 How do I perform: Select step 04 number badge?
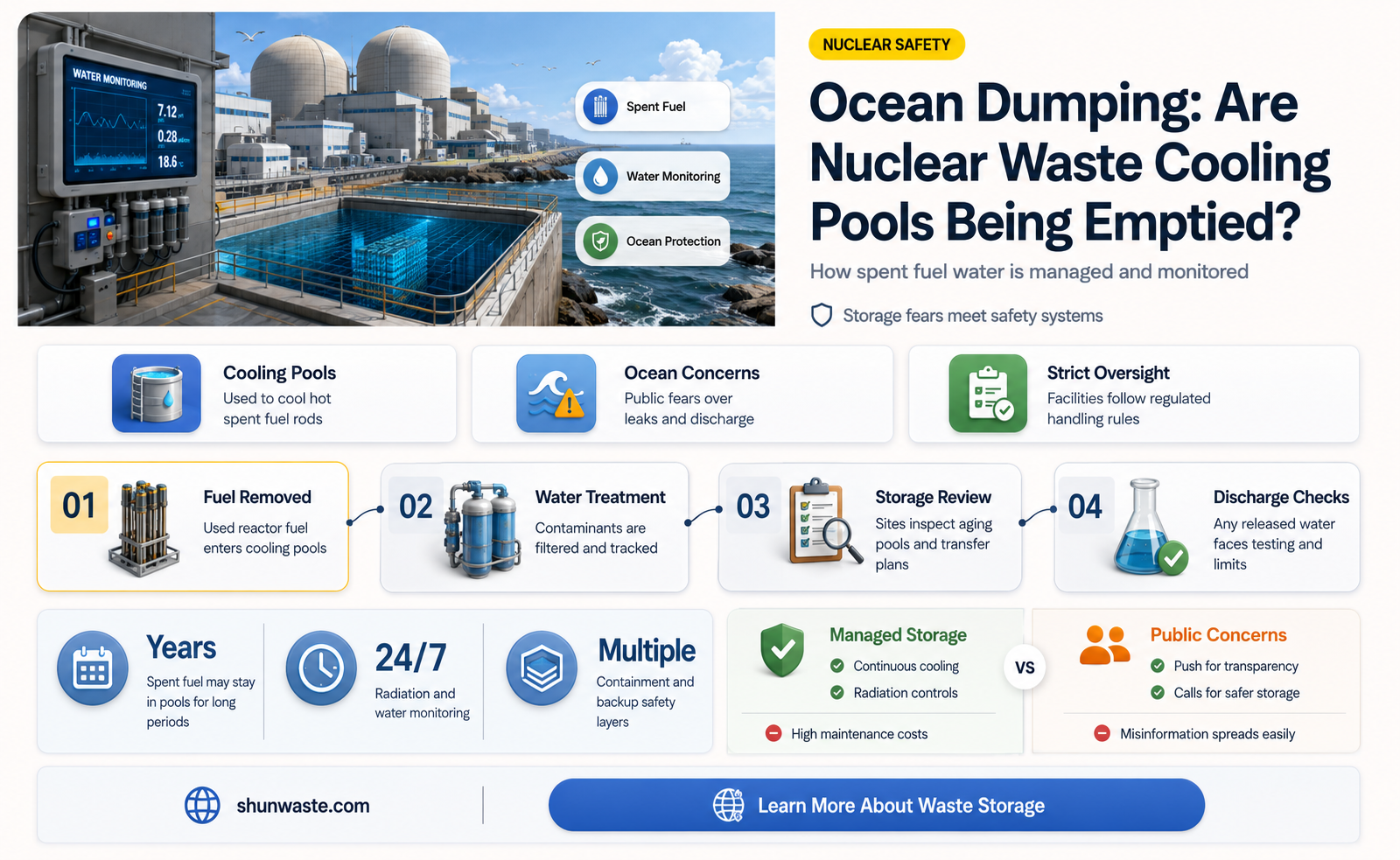point(1085,506)
